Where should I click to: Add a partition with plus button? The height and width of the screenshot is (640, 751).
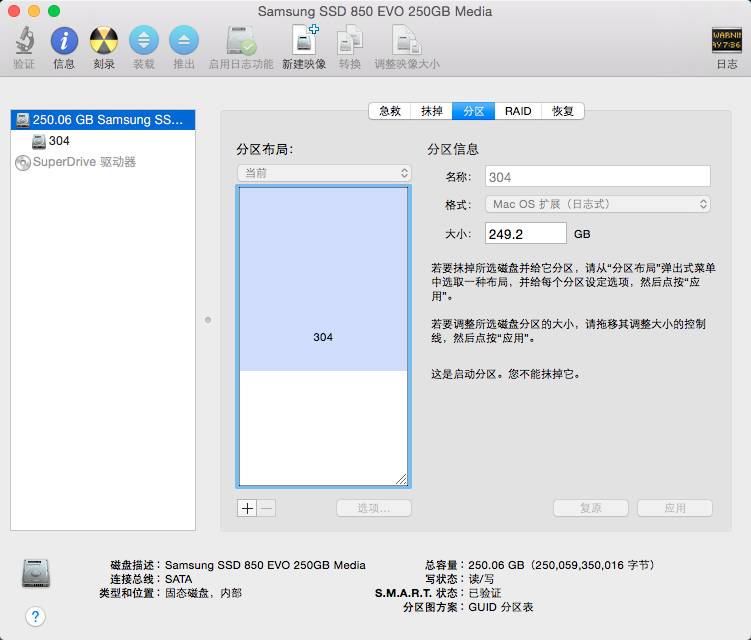tap(247, 508)
